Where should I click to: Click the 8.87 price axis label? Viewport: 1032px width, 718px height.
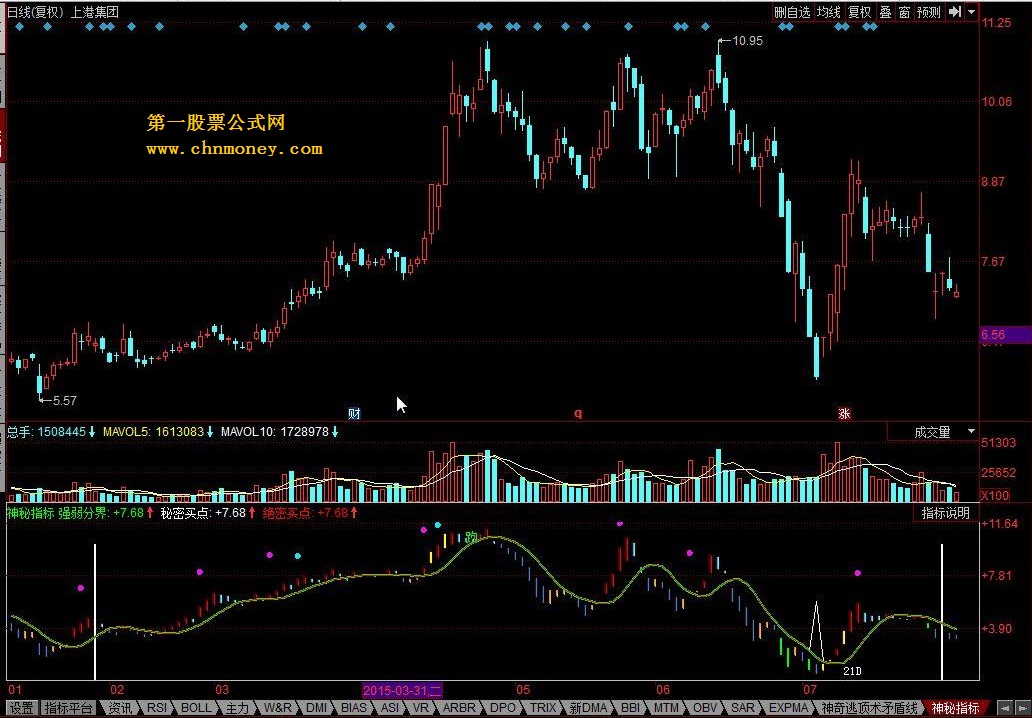point(993,182)
